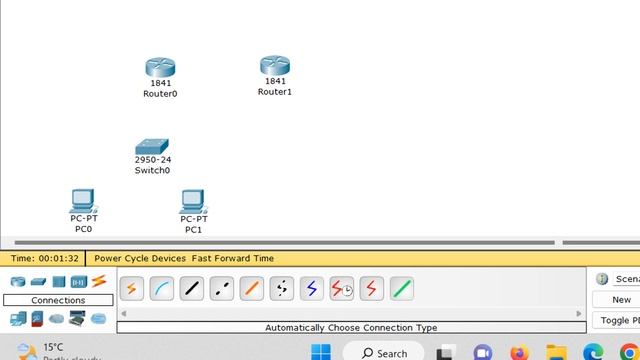Open the Windows Start menu
The width and height of the screenshot is (640, 360).
point(321,352)
